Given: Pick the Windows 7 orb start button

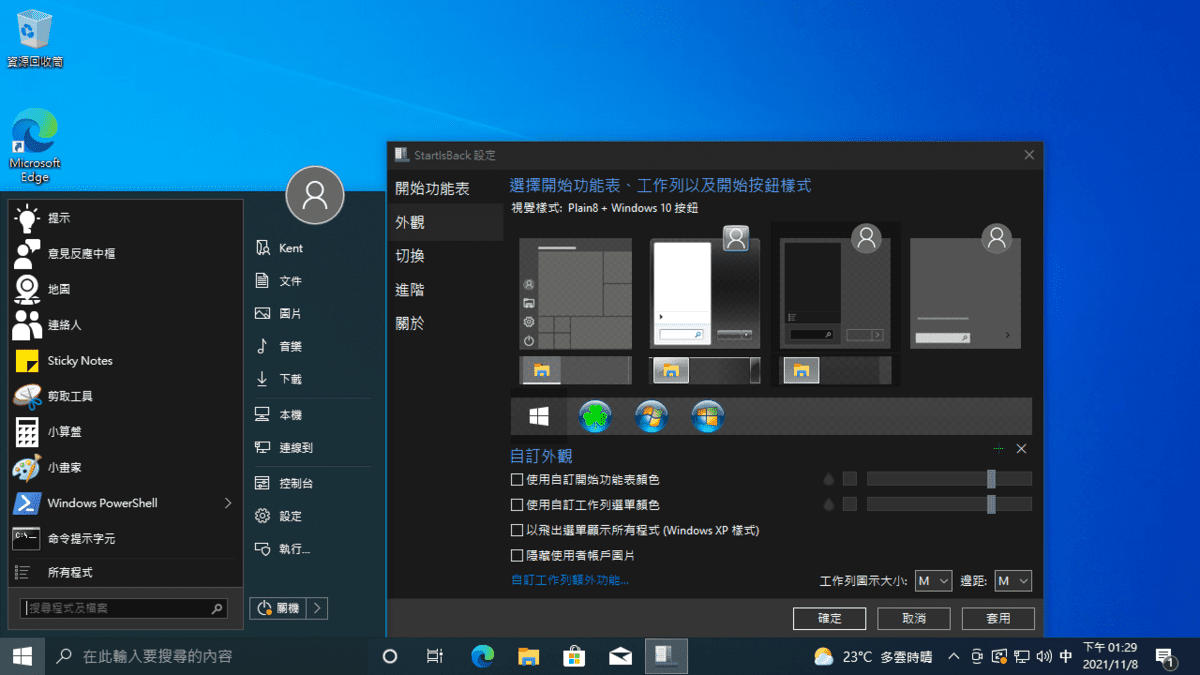Looking at the screenshot, I should click(651, 416).
